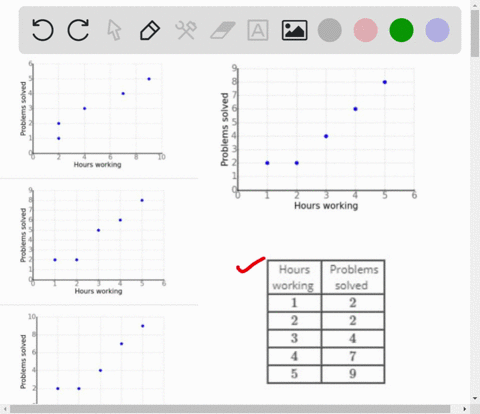This screenshot has height=414, width=480.
Task: Choose the green color swatch
Action: 401,30
